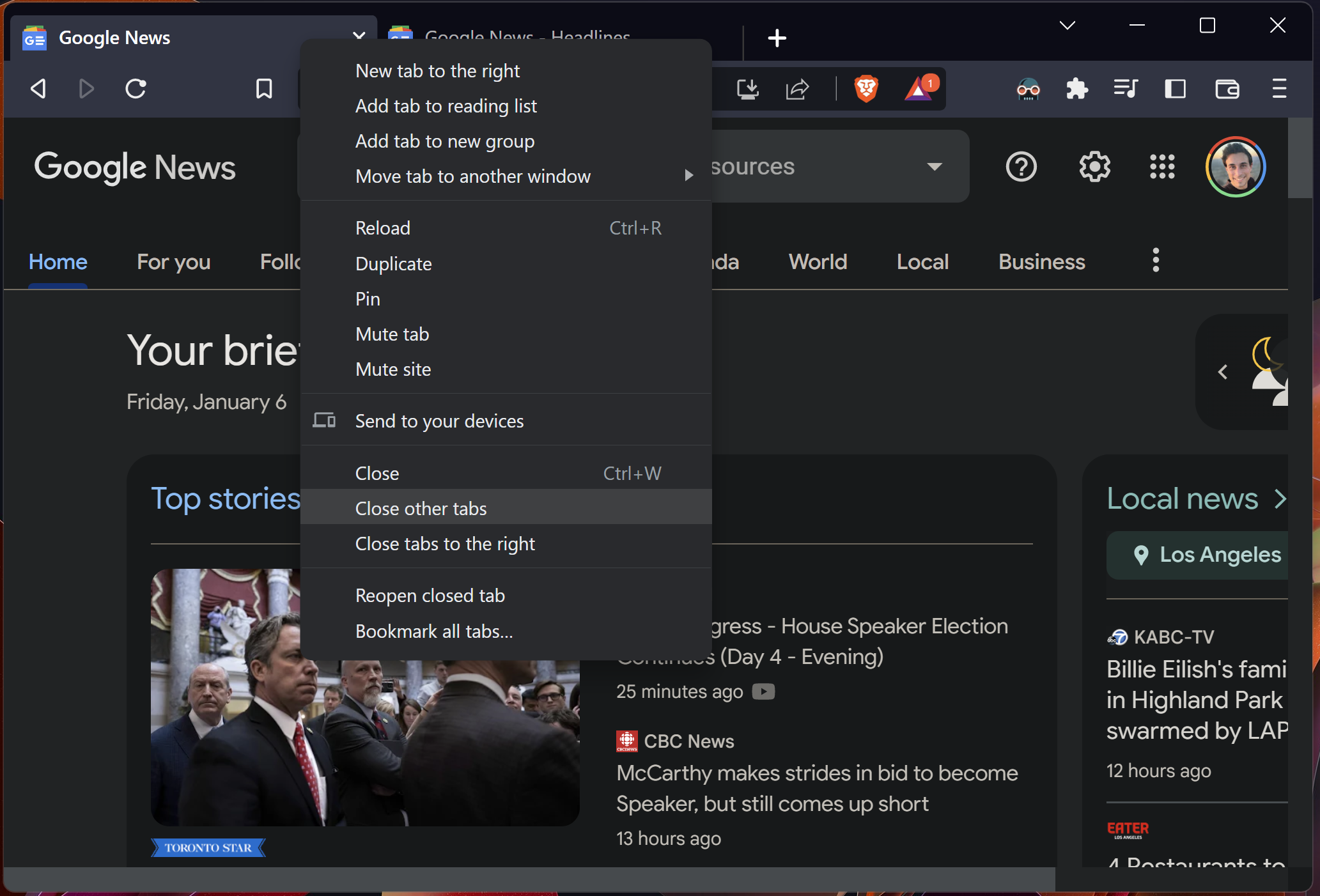Toggle the browser sidebar panel icon

click(1175, 89)
